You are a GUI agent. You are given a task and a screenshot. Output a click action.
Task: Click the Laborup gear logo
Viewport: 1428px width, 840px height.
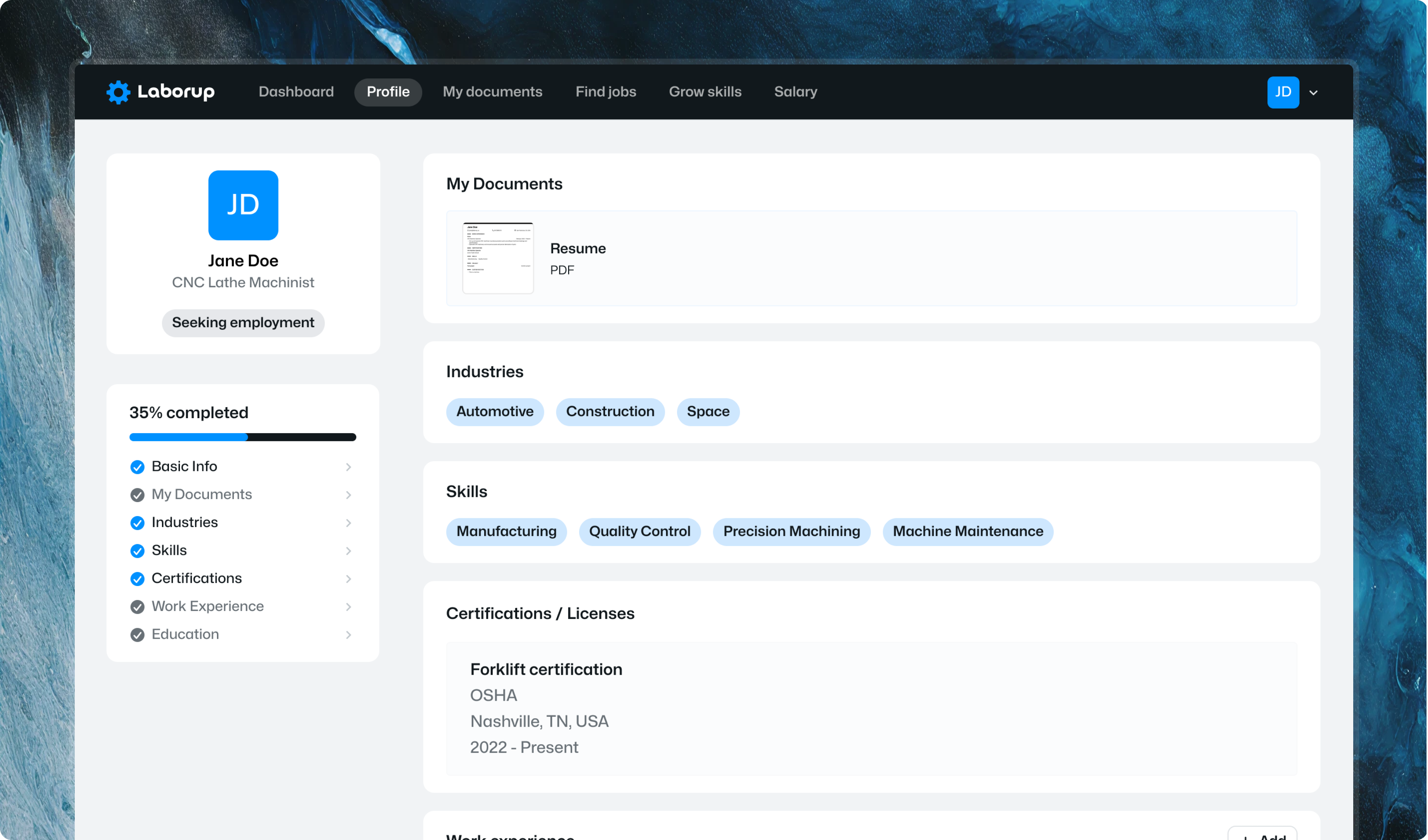117,92
